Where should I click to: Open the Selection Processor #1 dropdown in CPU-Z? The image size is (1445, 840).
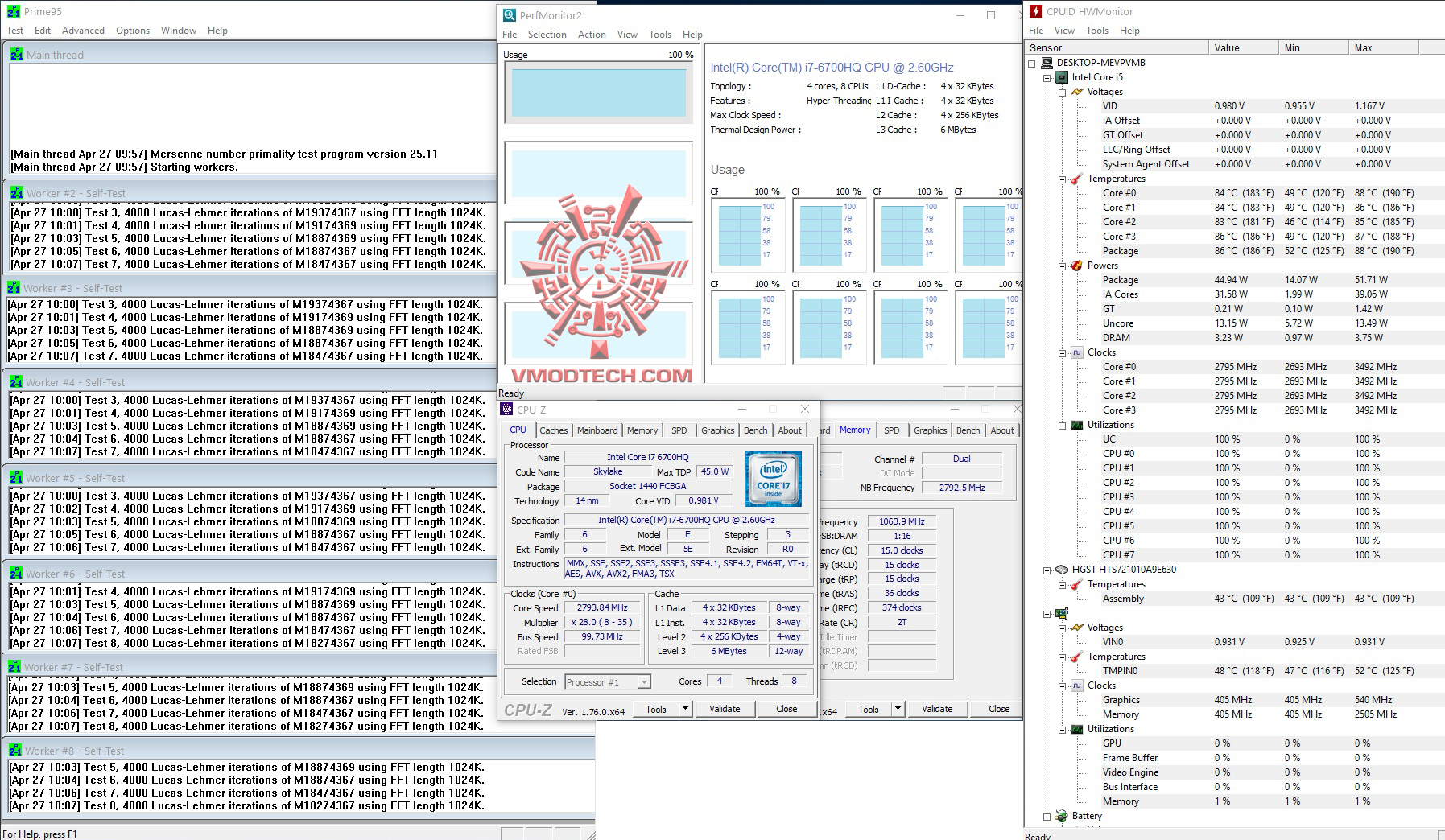coord(643,682)
